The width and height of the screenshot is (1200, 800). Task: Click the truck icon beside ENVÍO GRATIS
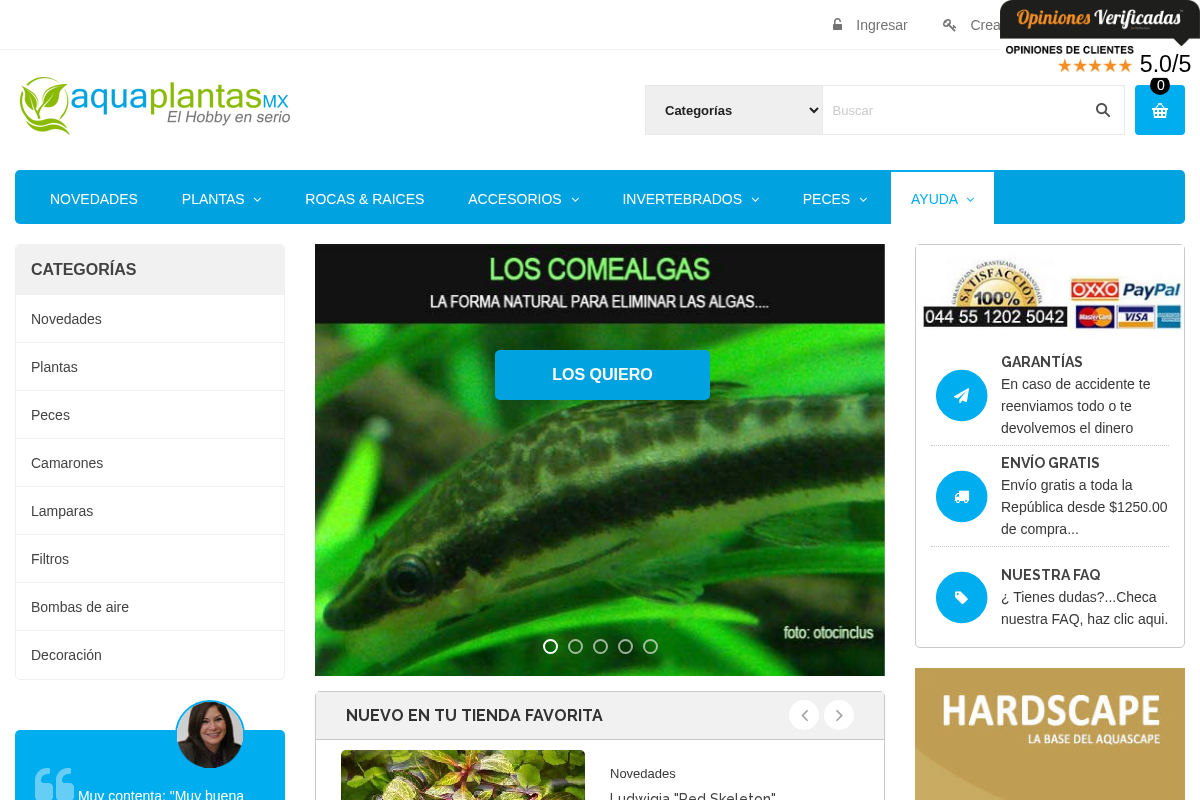pos(961,496)
